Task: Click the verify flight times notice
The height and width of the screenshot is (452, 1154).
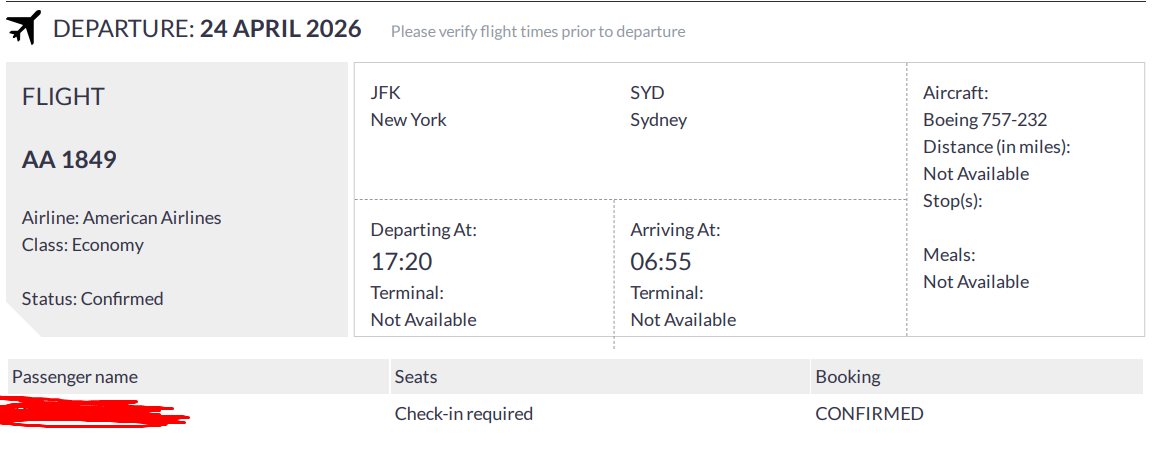Action: click(538, 31)
